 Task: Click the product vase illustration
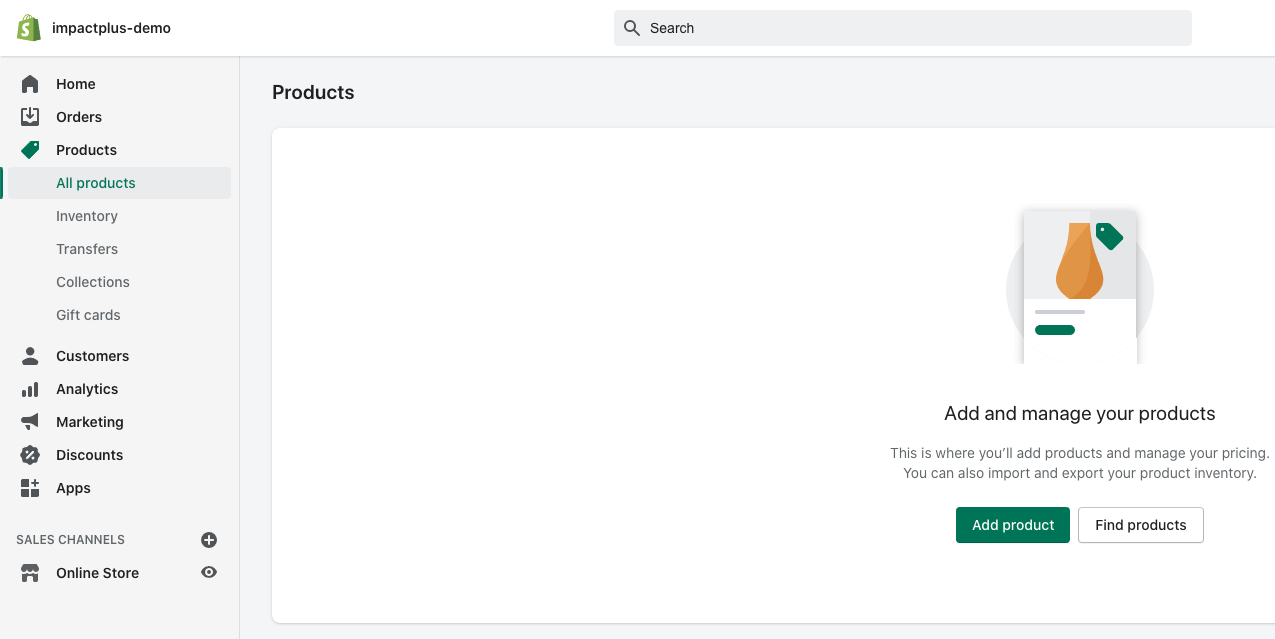click(1080, 285)
